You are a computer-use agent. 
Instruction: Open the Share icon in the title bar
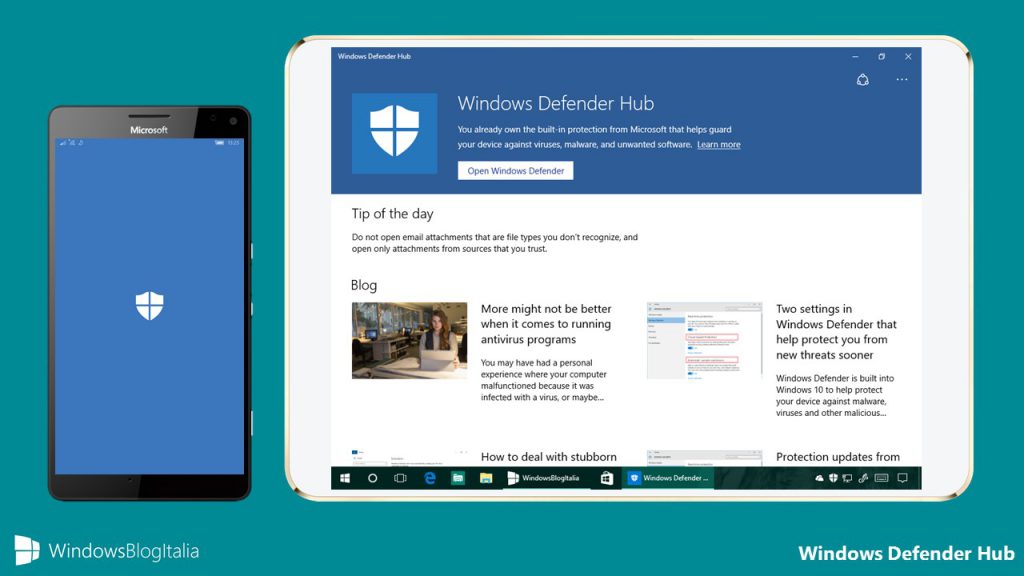pos(863,79)
